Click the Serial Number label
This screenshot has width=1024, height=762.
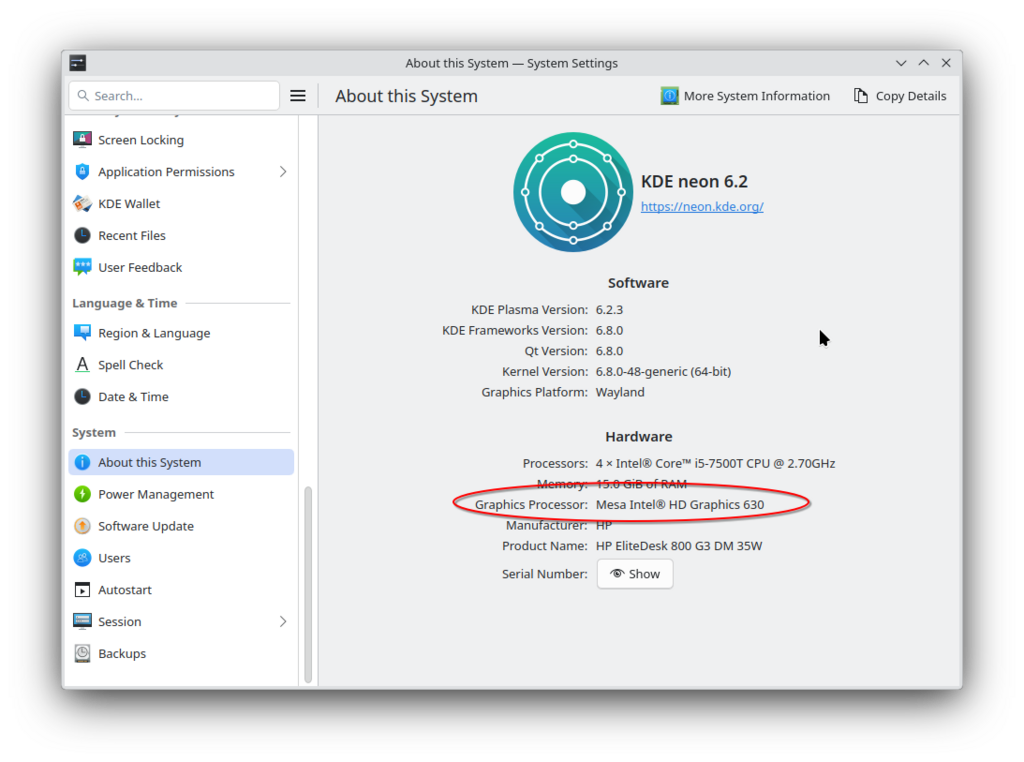545,573
